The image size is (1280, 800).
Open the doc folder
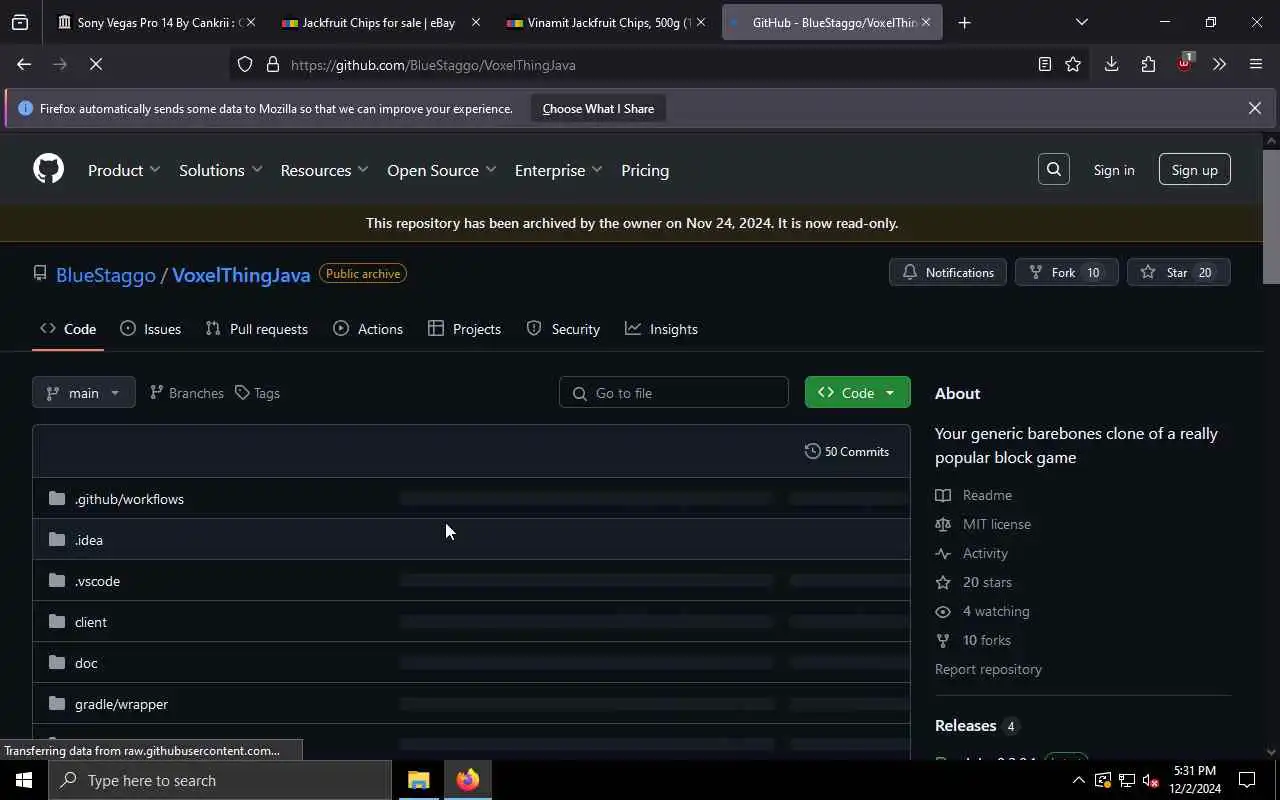click(x=86, y=663)
